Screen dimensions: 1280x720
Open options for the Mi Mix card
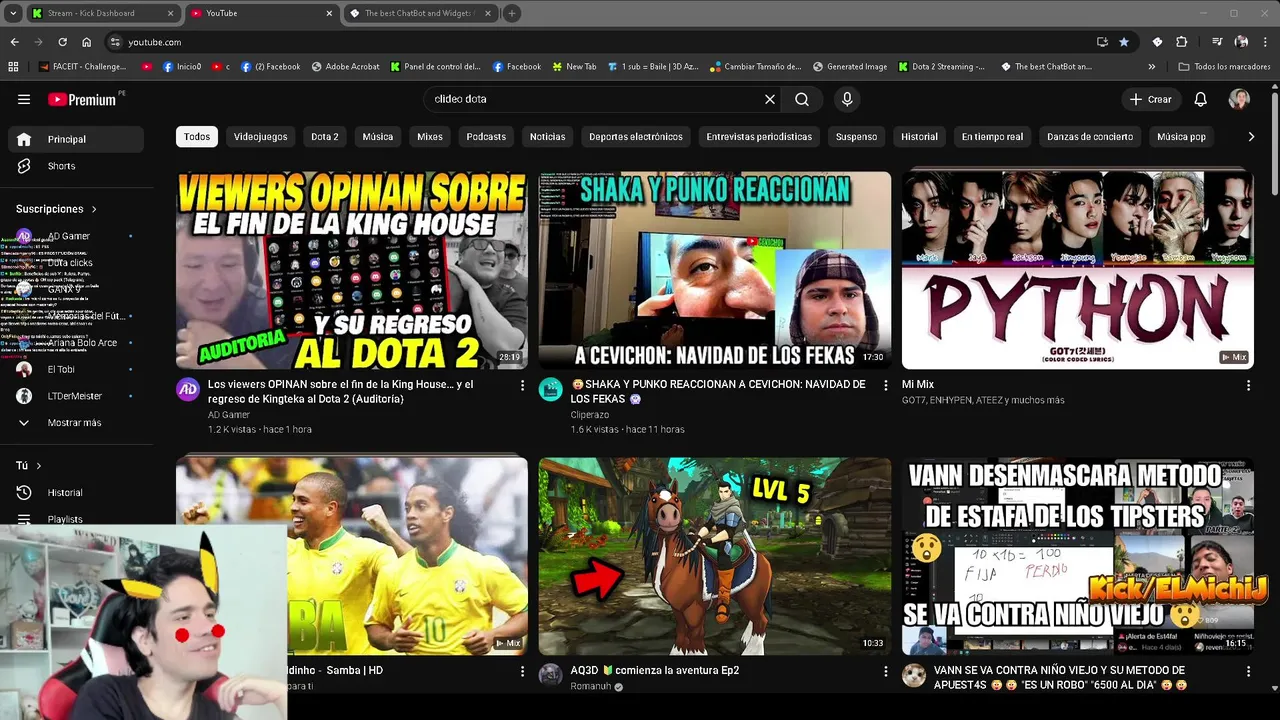[1248, 385]
